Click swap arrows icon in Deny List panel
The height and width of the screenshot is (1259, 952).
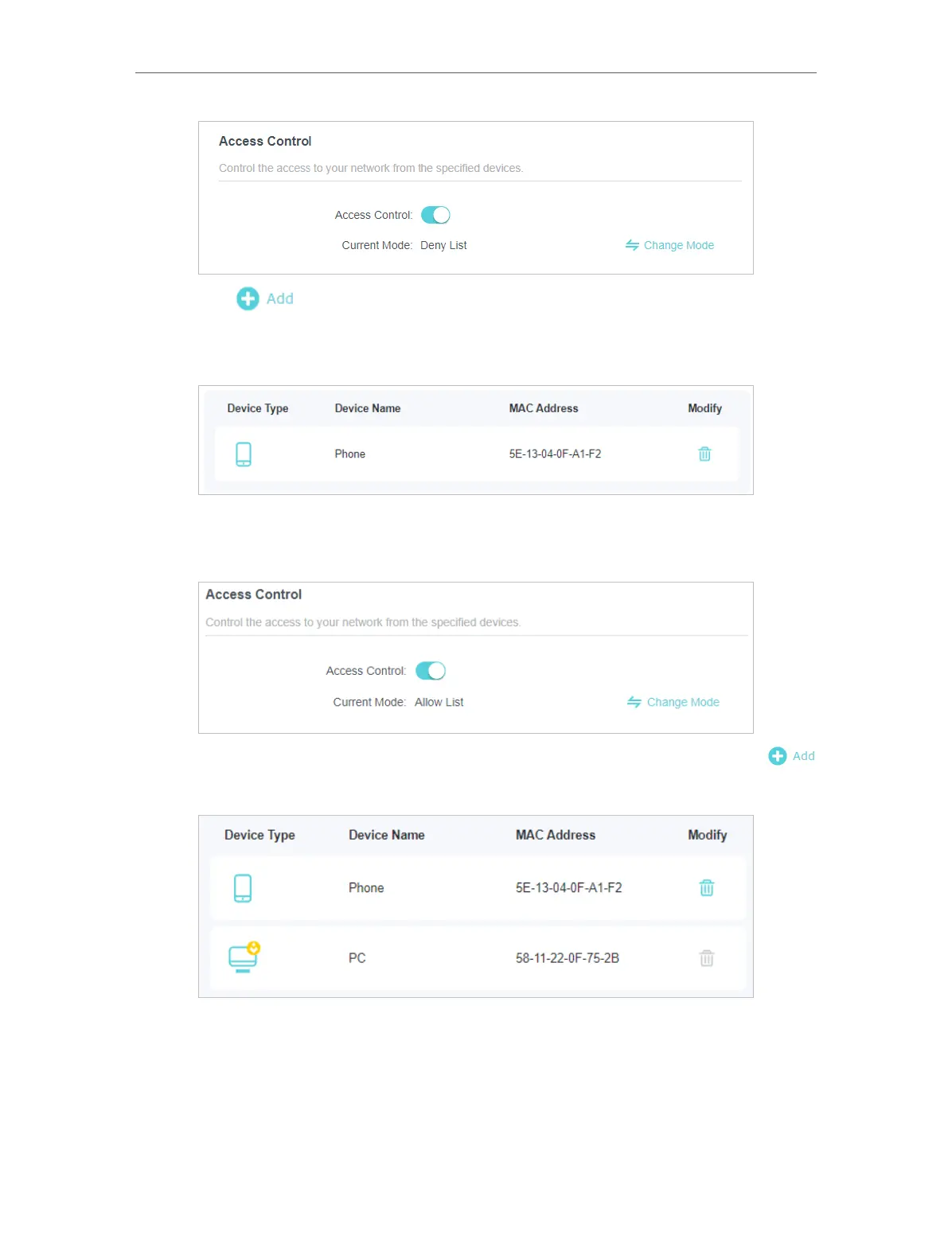pos(632,245)
